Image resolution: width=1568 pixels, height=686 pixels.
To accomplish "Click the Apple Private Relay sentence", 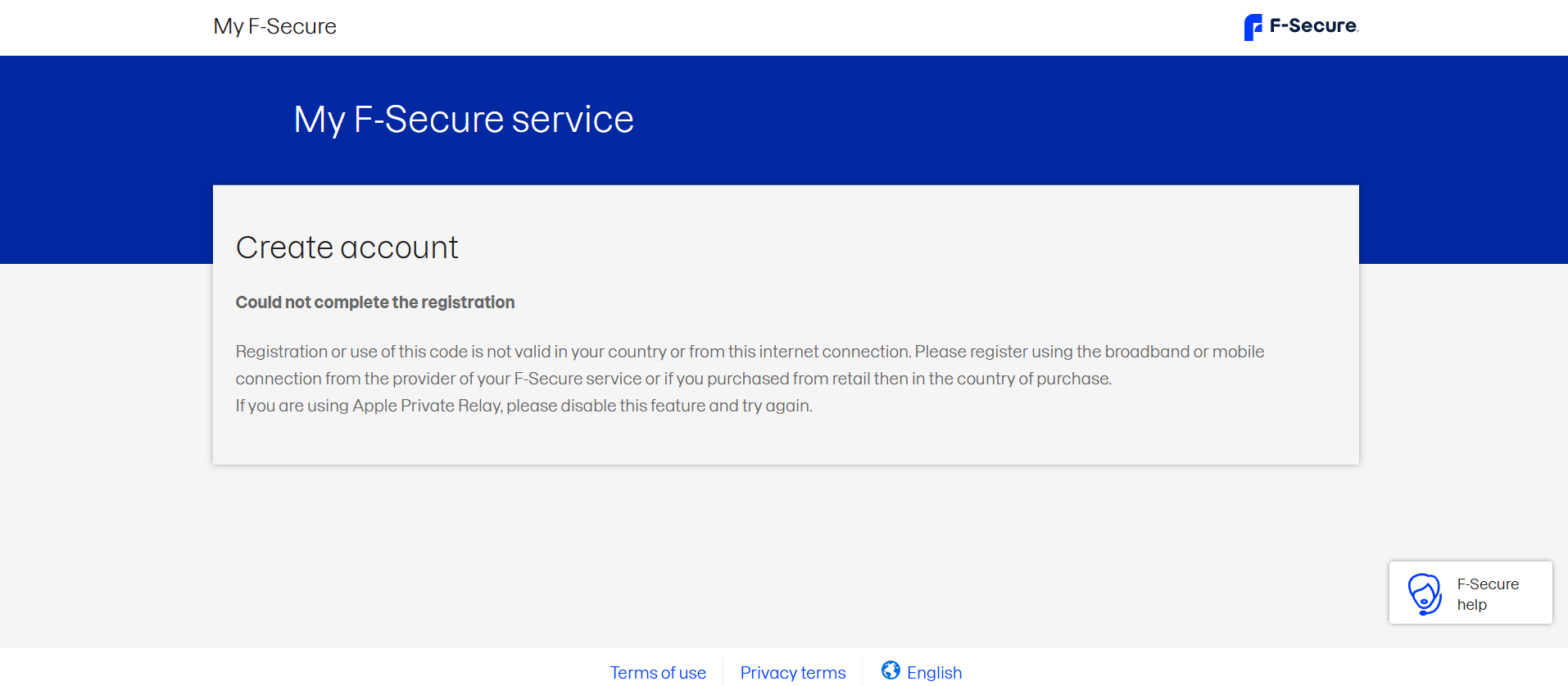I will click(523, 406).
